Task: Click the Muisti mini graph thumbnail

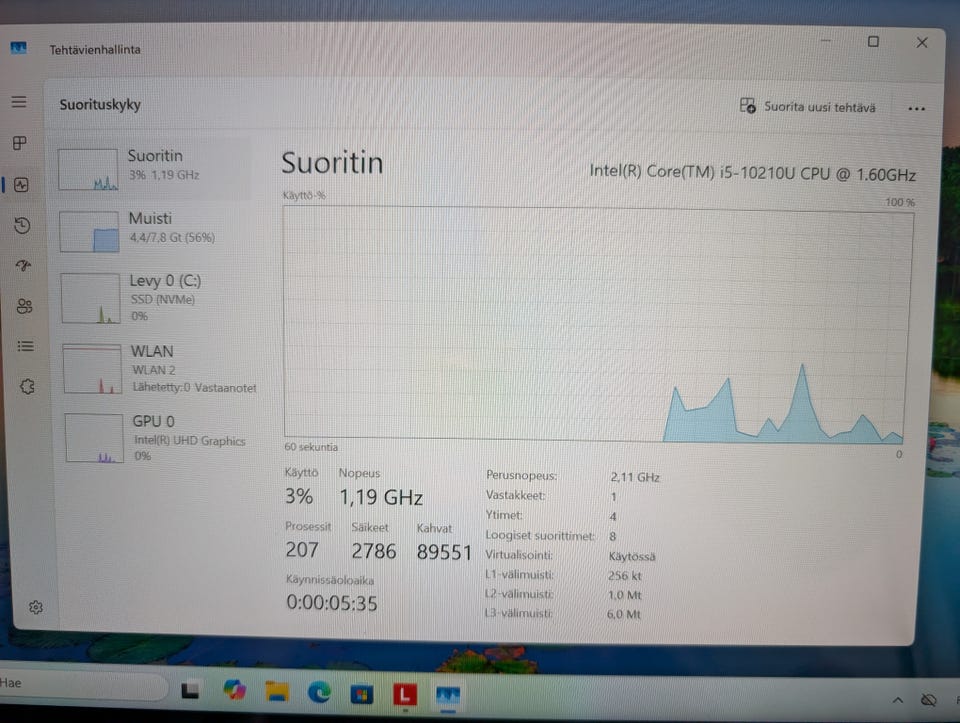Action: 89,231
